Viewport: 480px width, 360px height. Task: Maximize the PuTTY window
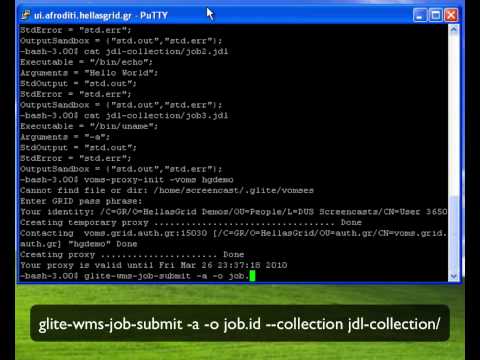point(435,15)
